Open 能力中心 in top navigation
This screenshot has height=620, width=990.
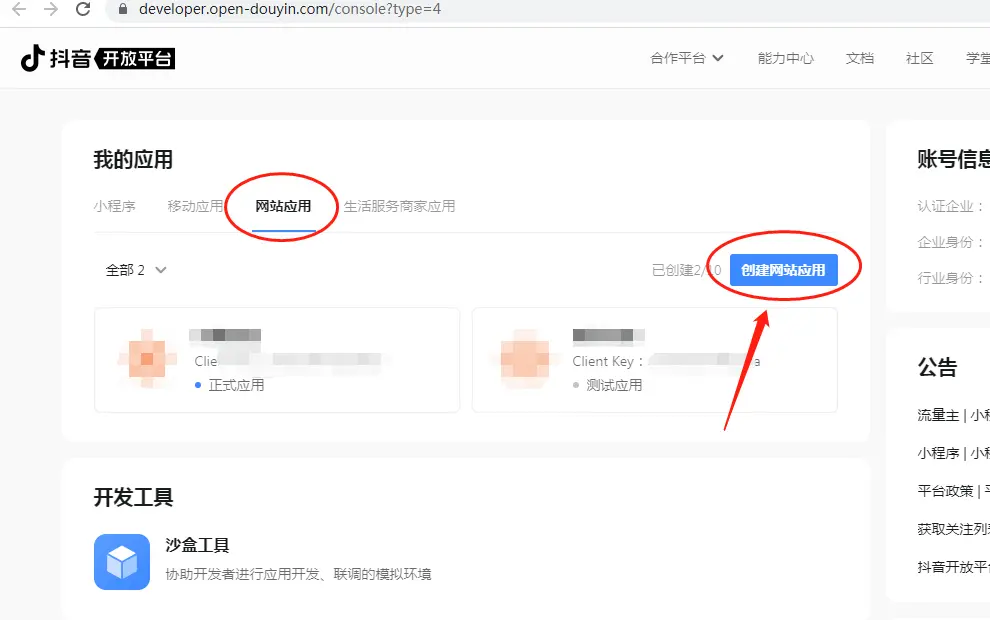pos(785,58)
